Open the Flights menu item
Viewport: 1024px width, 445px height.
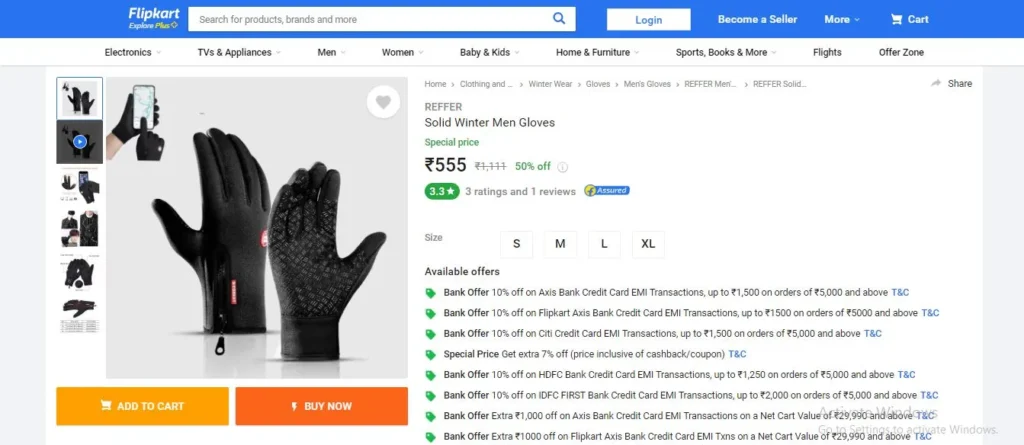click(827, 52)
